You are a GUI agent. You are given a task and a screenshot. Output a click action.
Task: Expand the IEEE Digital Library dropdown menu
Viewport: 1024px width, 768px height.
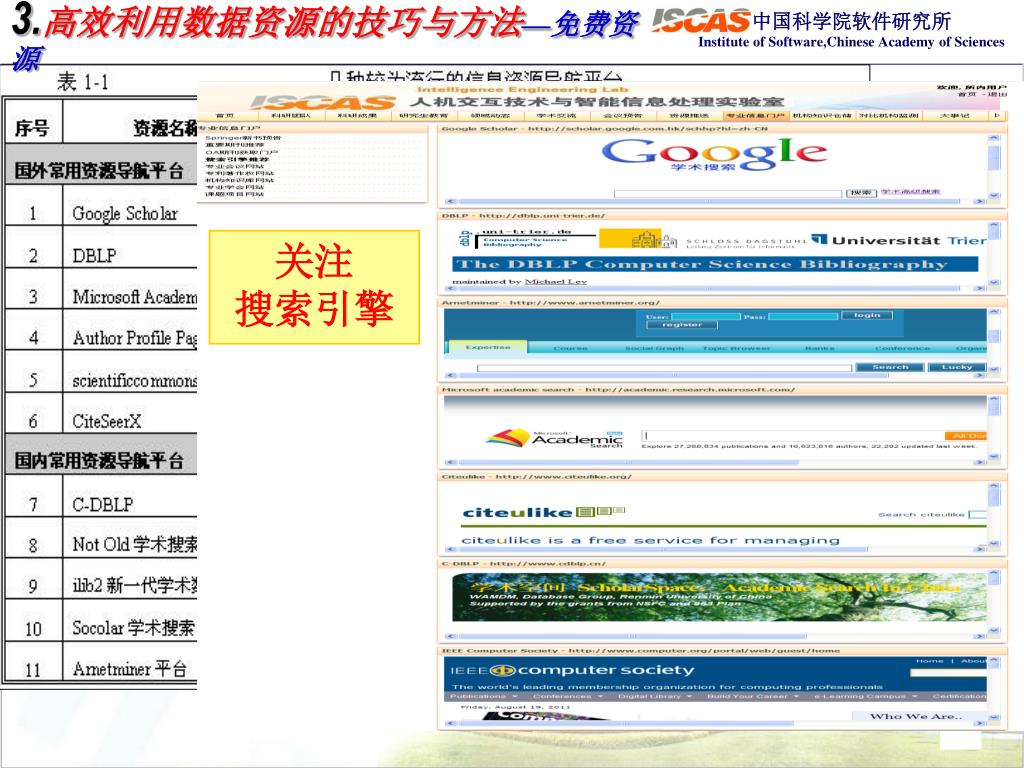[655, 697]
